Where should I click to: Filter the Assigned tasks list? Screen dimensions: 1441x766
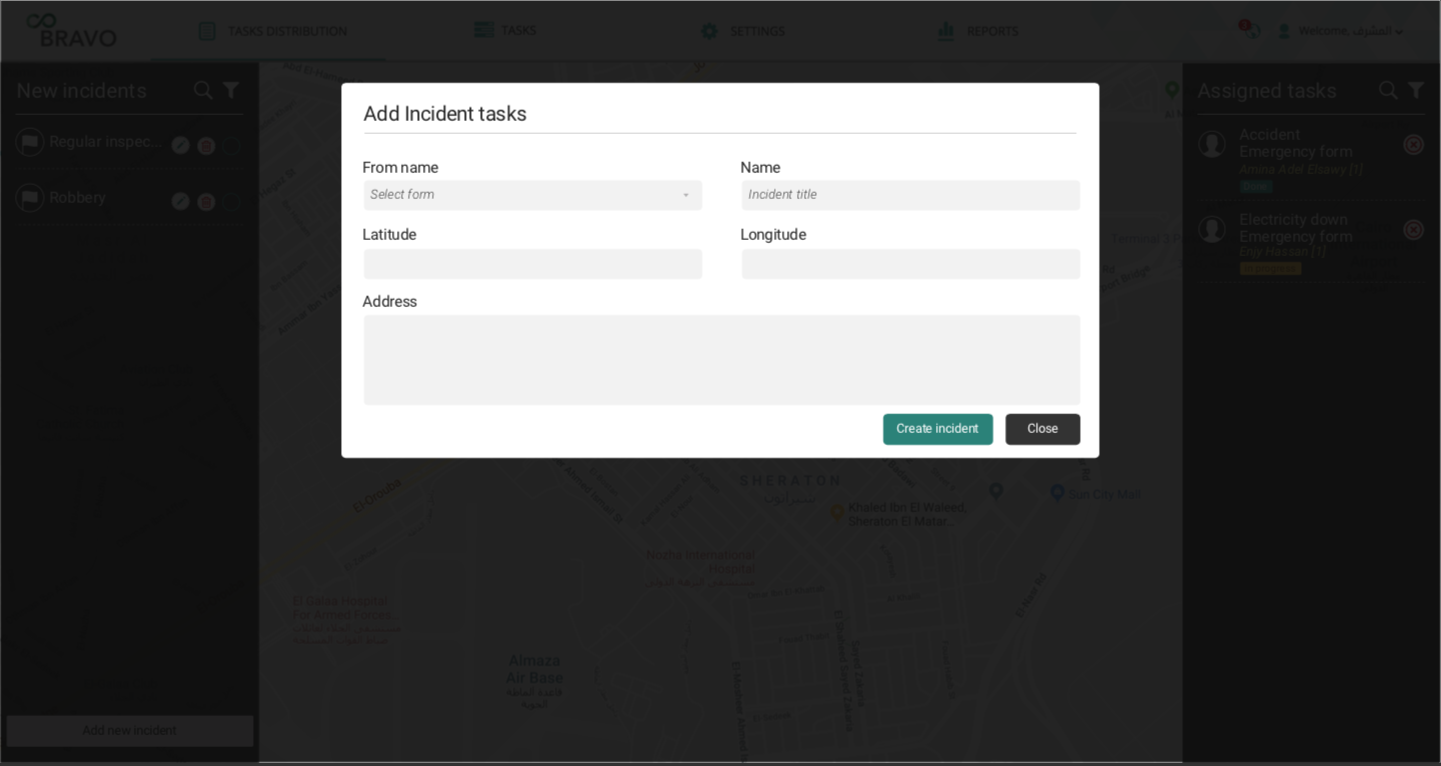pyautogui.click(x=1416, y=91)
